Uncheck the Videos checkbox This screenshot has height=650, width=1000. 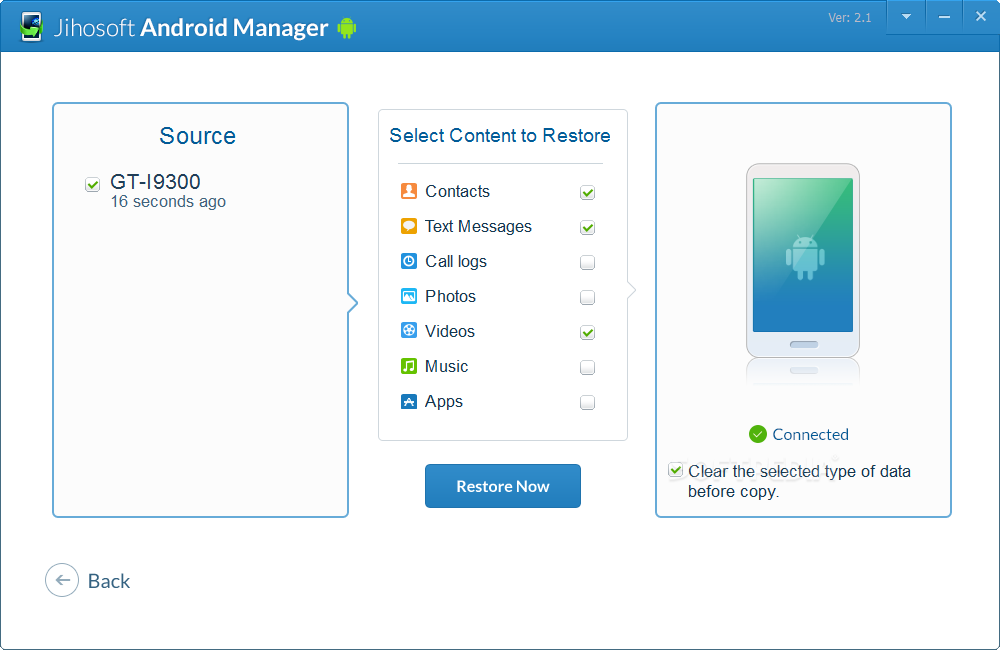point(587,332)
